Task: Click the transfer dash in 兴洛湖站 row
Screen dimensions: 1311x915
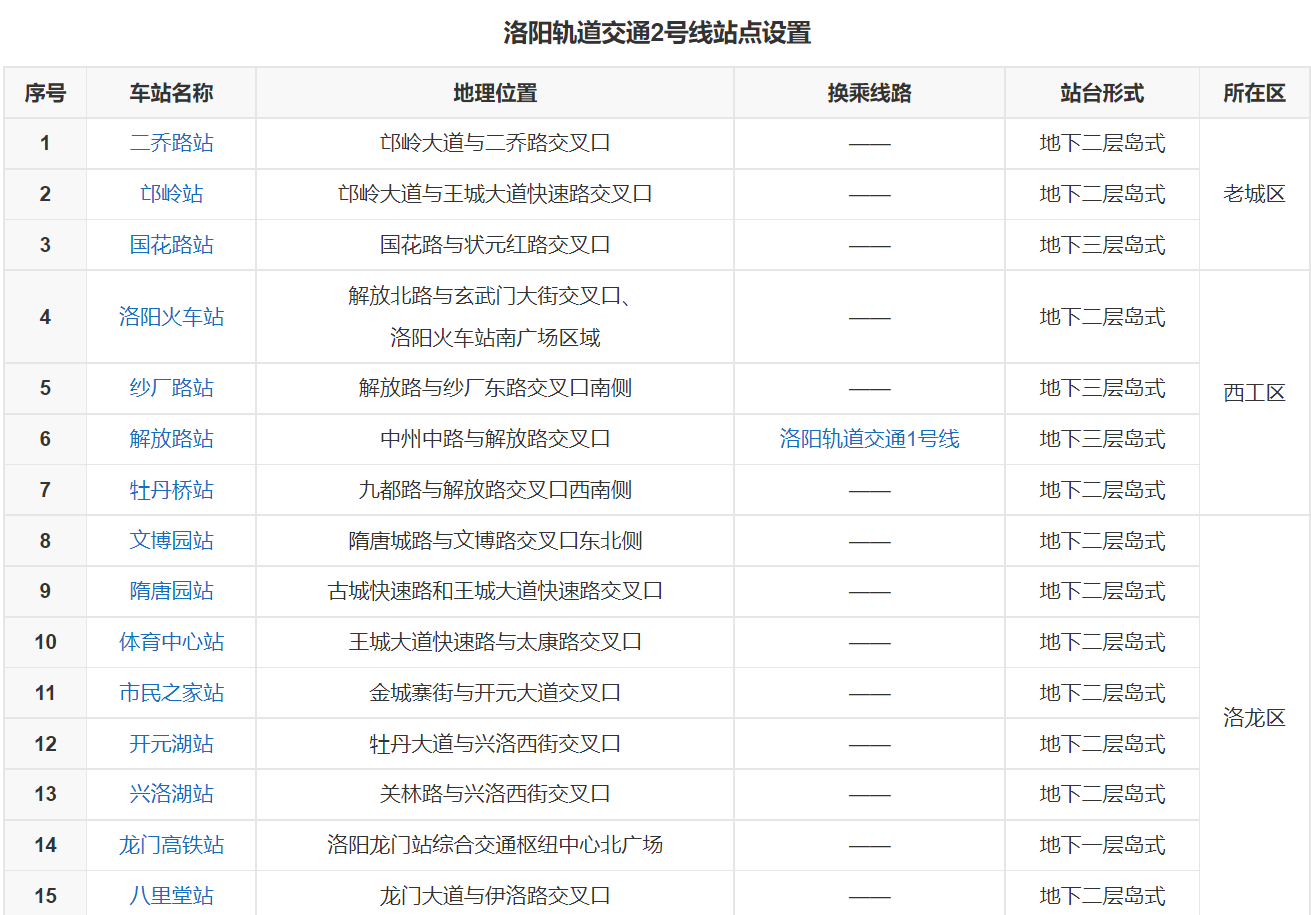Action: [x=869, y=794]
